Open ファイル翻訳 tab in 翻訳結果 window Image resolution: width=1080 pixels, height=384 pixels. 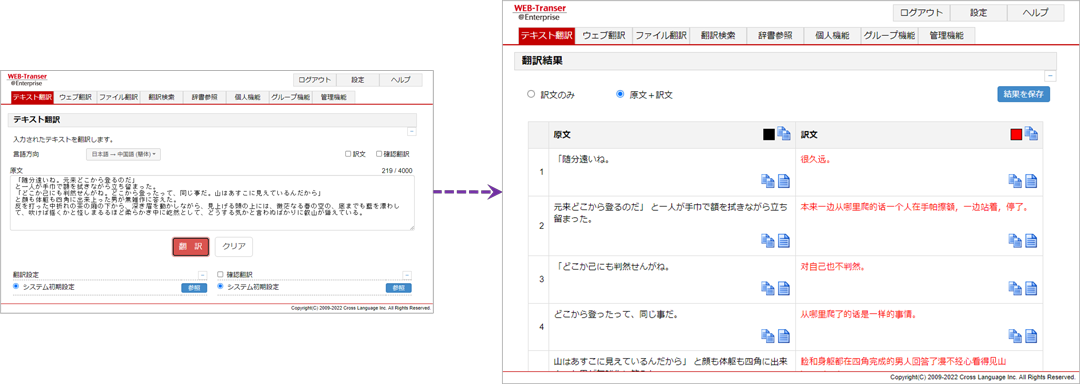click(x=661, y=36)
